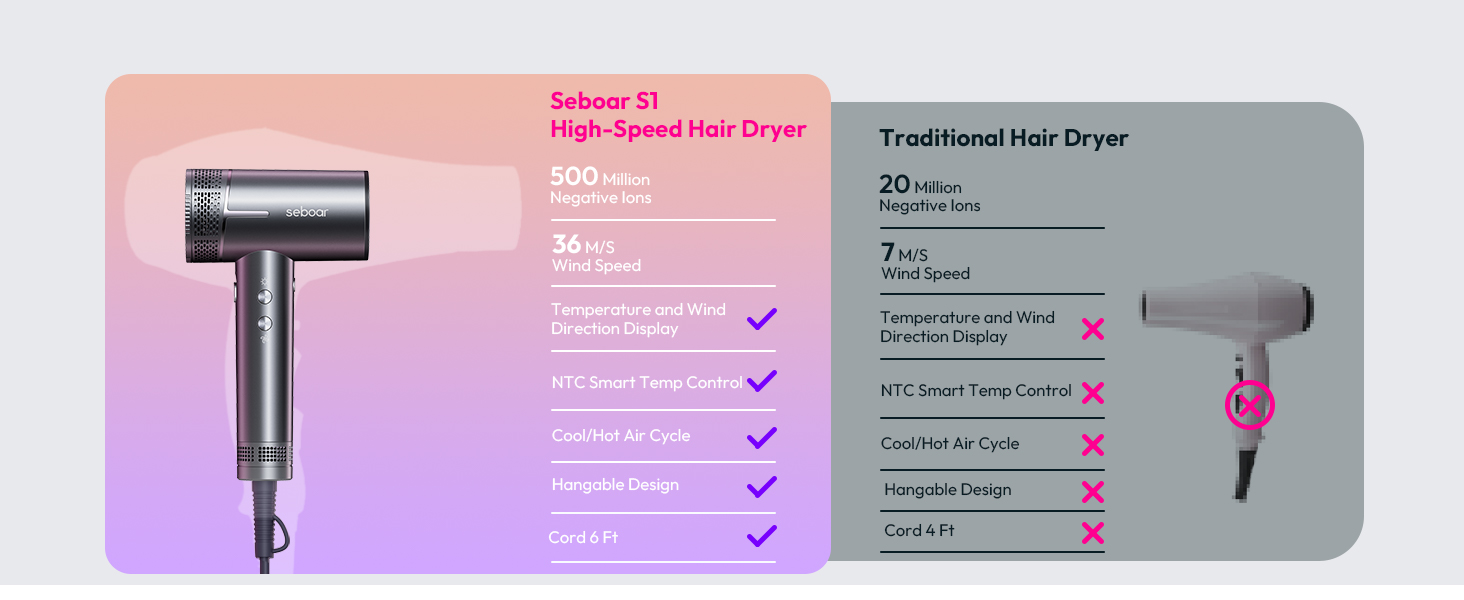
Task: Select the NTC Smart Temp Control checkmark
Action: pyautogui.click(x=761, y=381)
